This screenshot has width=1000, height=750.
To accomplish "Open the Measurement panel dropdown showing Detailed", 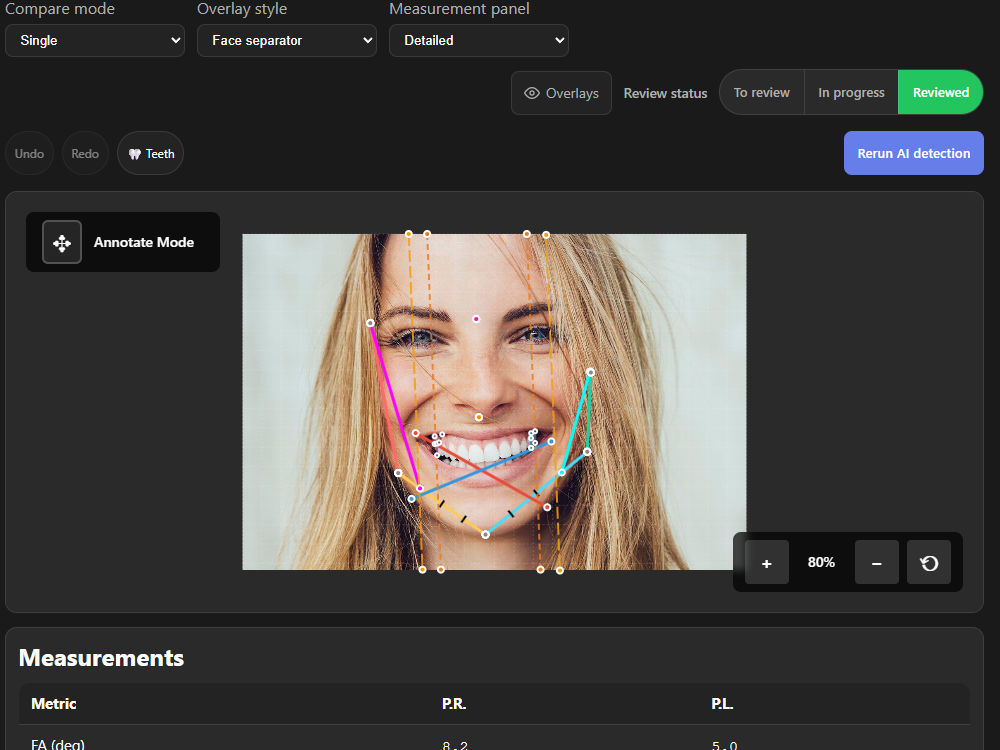I will (x=479, y=40).
